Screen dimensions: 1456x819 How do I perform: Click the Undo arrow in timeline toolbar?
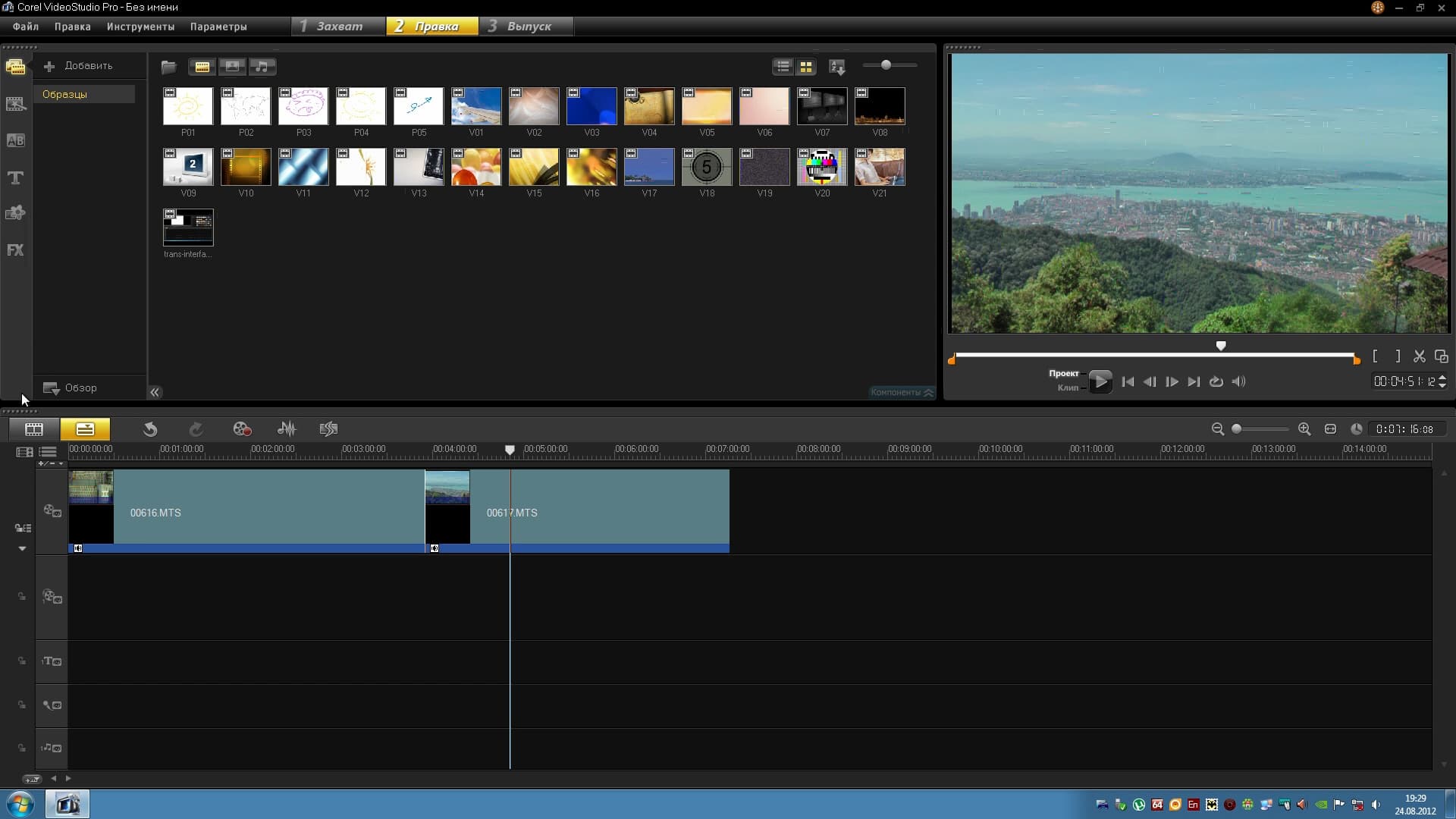149,429
